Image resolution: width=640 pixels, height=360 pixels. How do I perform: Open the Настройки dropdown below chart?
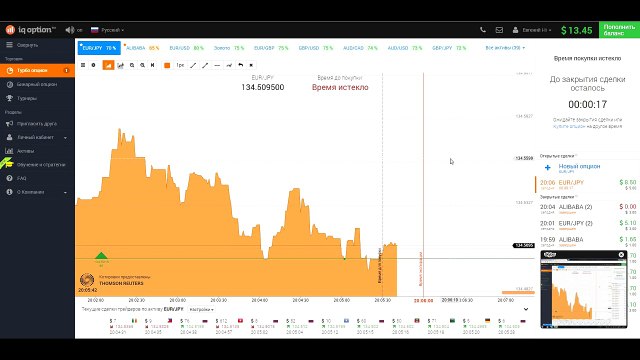pyautogui.click(x=201, y=309)
